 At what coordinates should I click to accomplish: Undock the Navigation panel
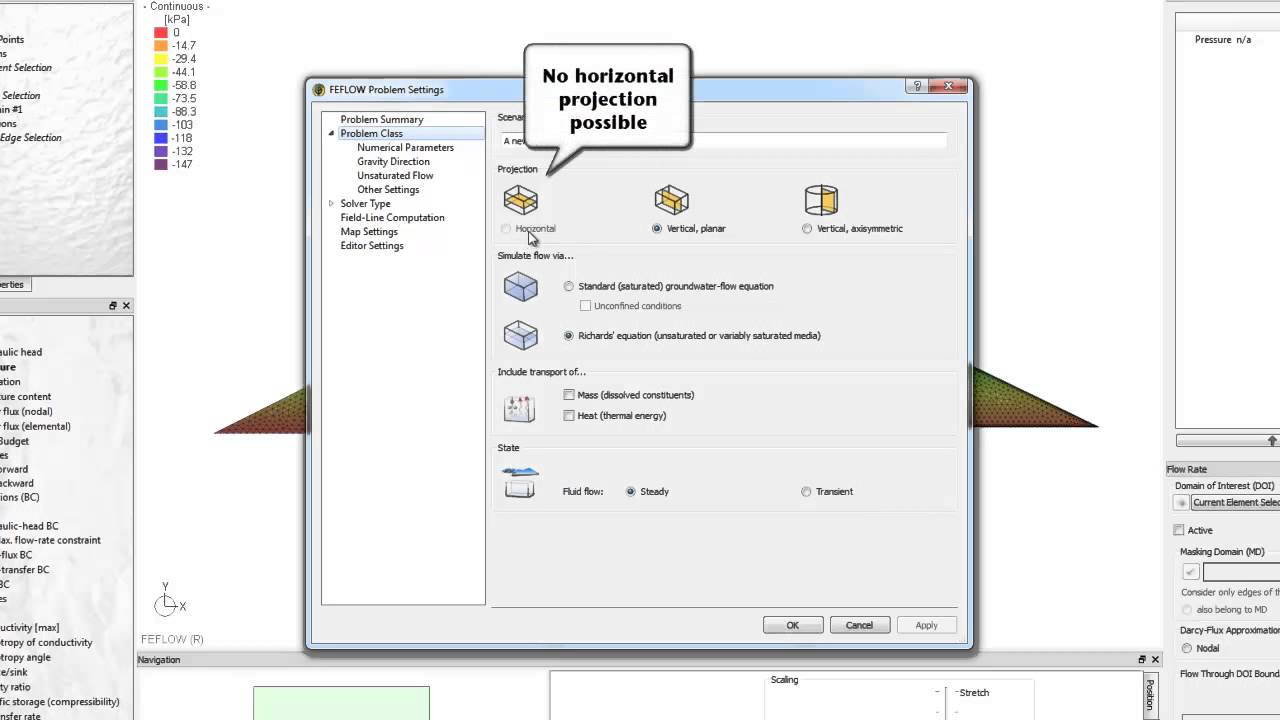(1142, 660)
